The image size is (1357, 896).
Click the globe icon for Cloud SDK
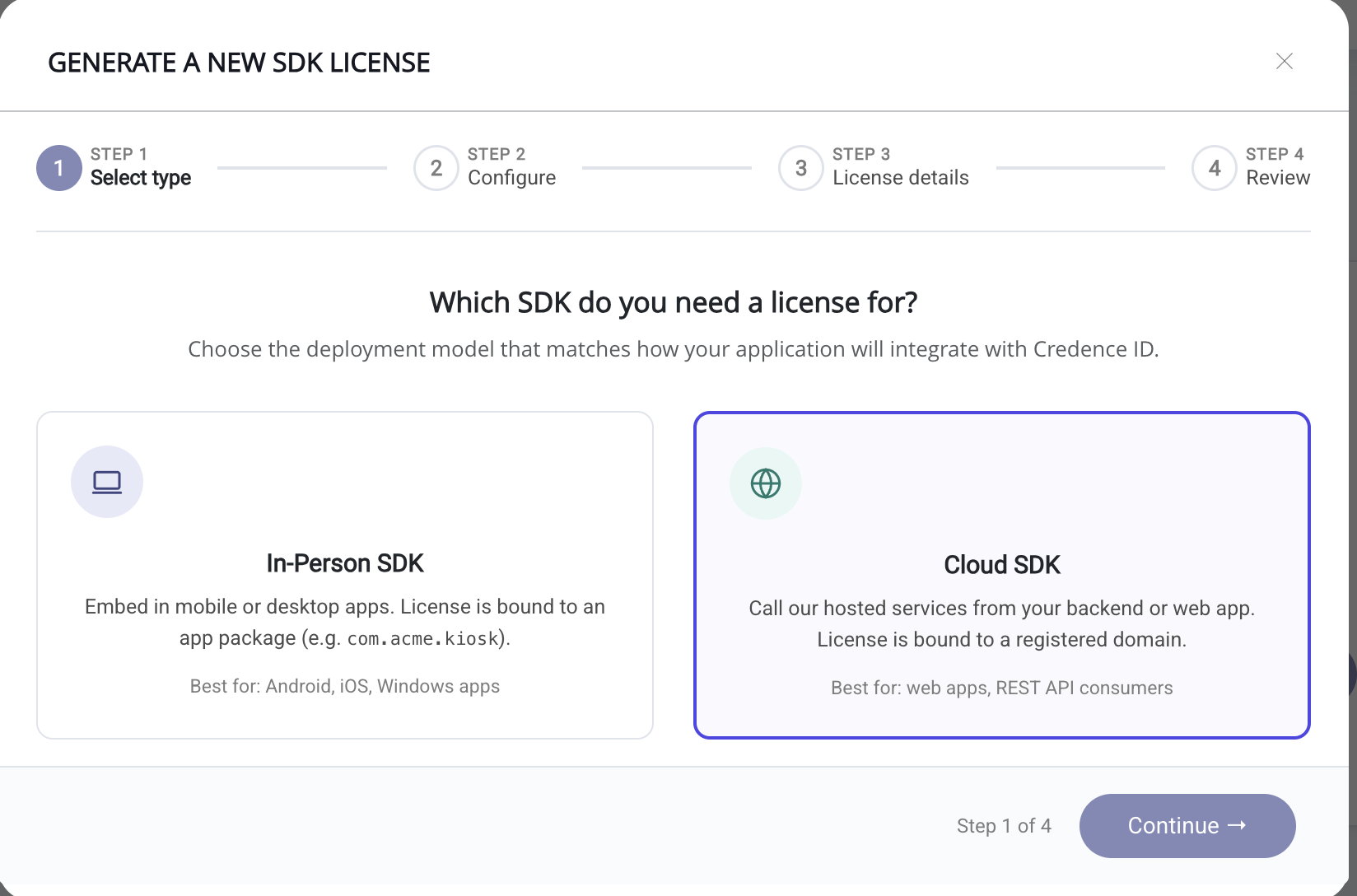(x=766, y=483)
